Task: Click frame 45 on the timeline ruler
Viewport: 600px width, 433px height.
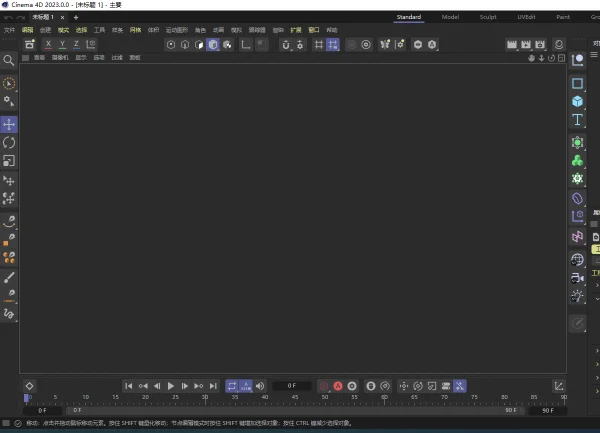Action: (x=295, y=398)
